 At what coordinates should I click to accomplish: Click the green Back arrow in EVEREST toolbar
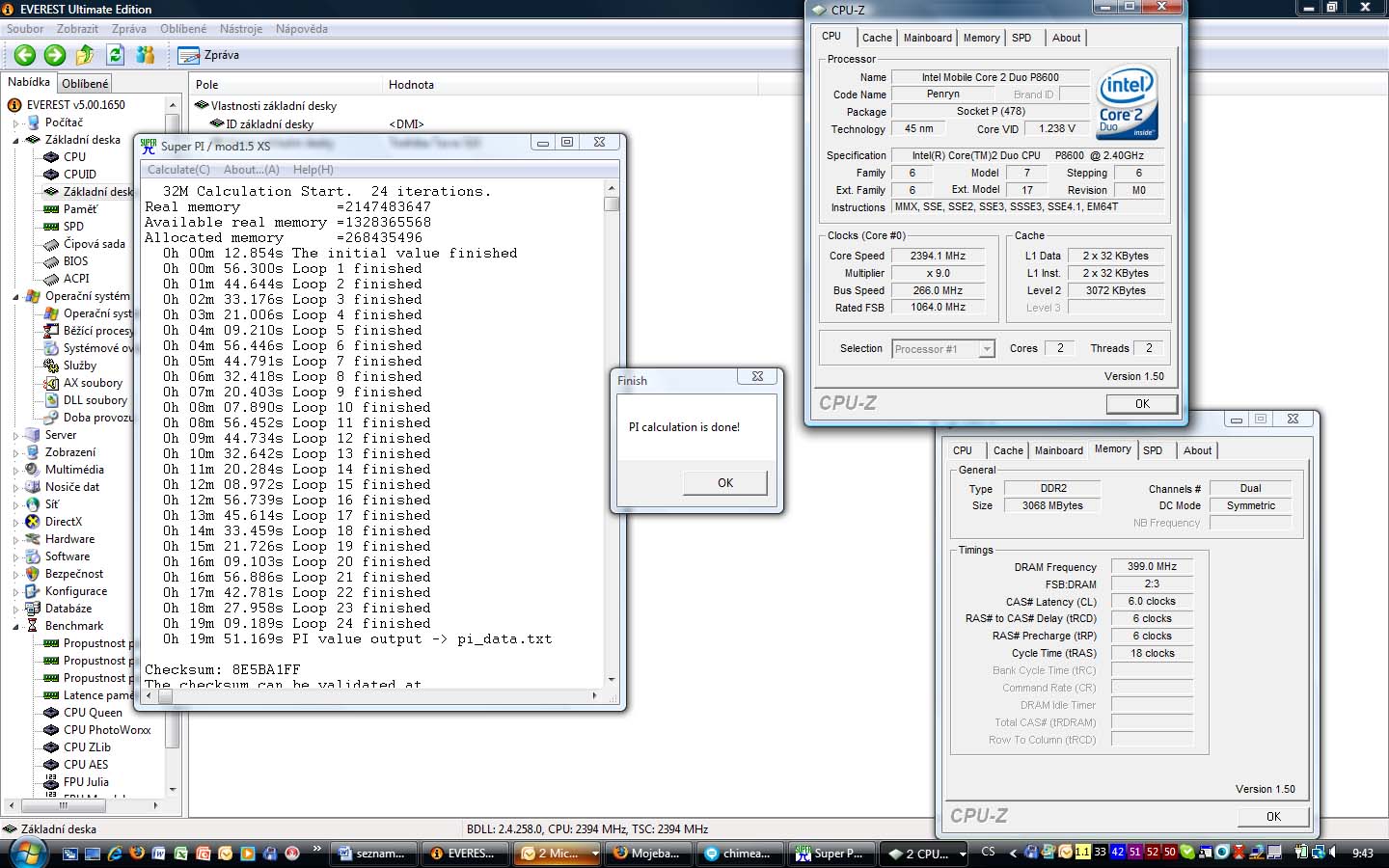pyautogui.click(x=25, y=55)
